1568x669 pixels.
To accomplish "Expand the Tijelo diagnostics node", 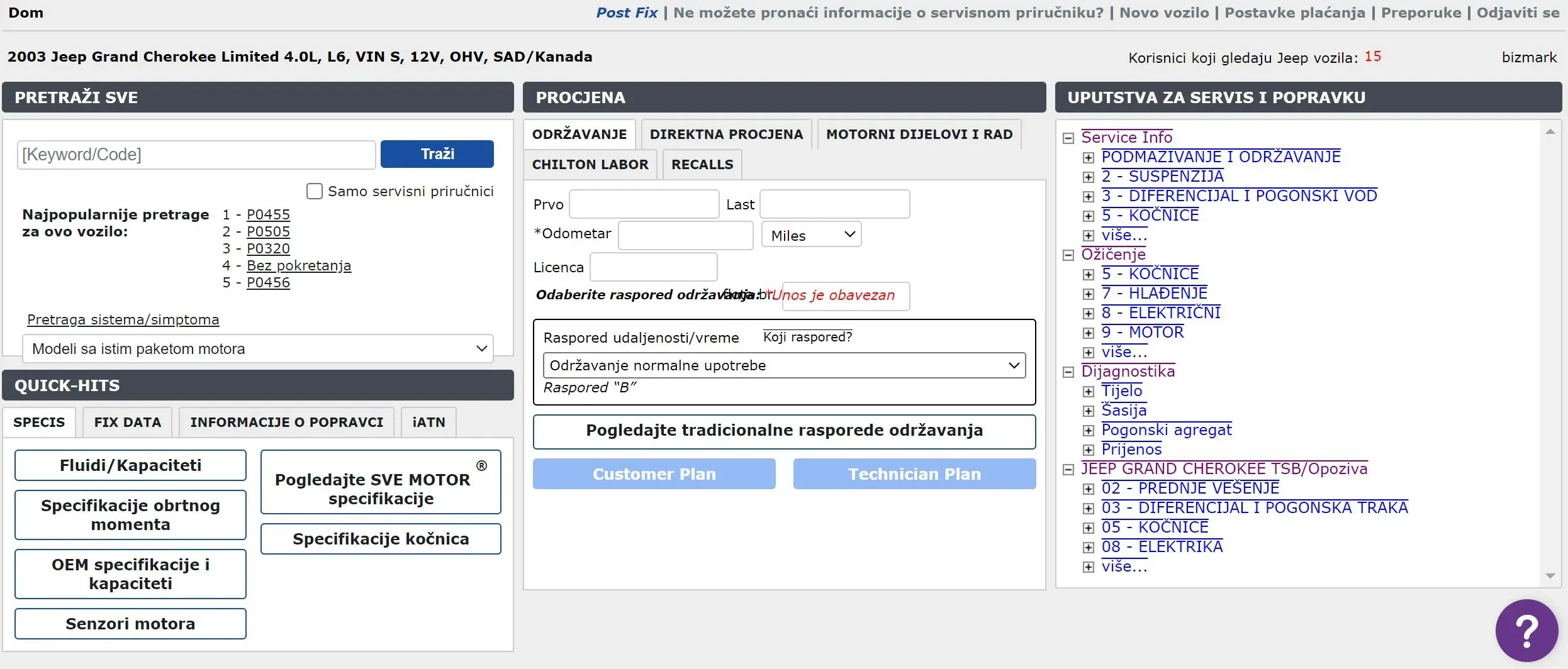I will point(1089,392).
